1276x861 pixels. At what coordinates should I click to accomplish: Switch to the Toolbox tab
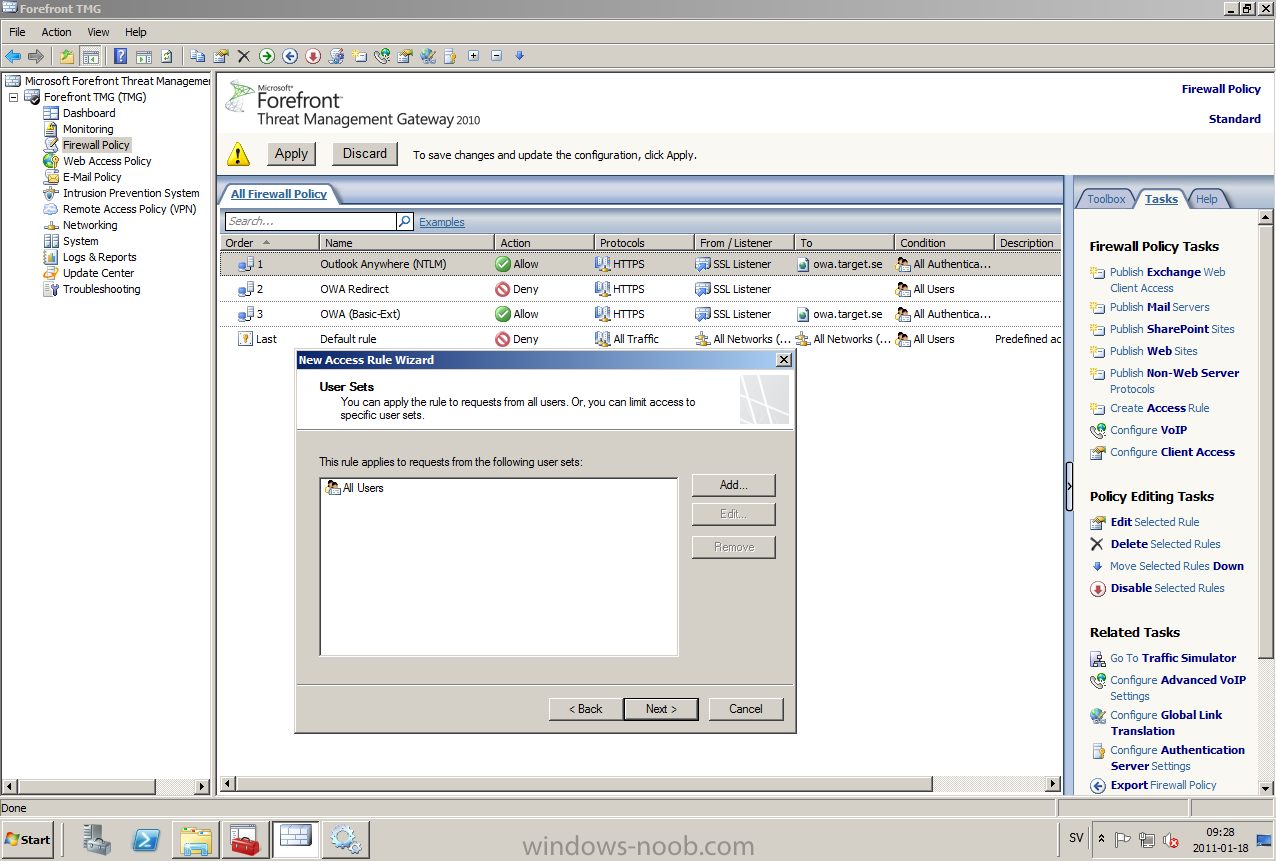pos(1106,199)
